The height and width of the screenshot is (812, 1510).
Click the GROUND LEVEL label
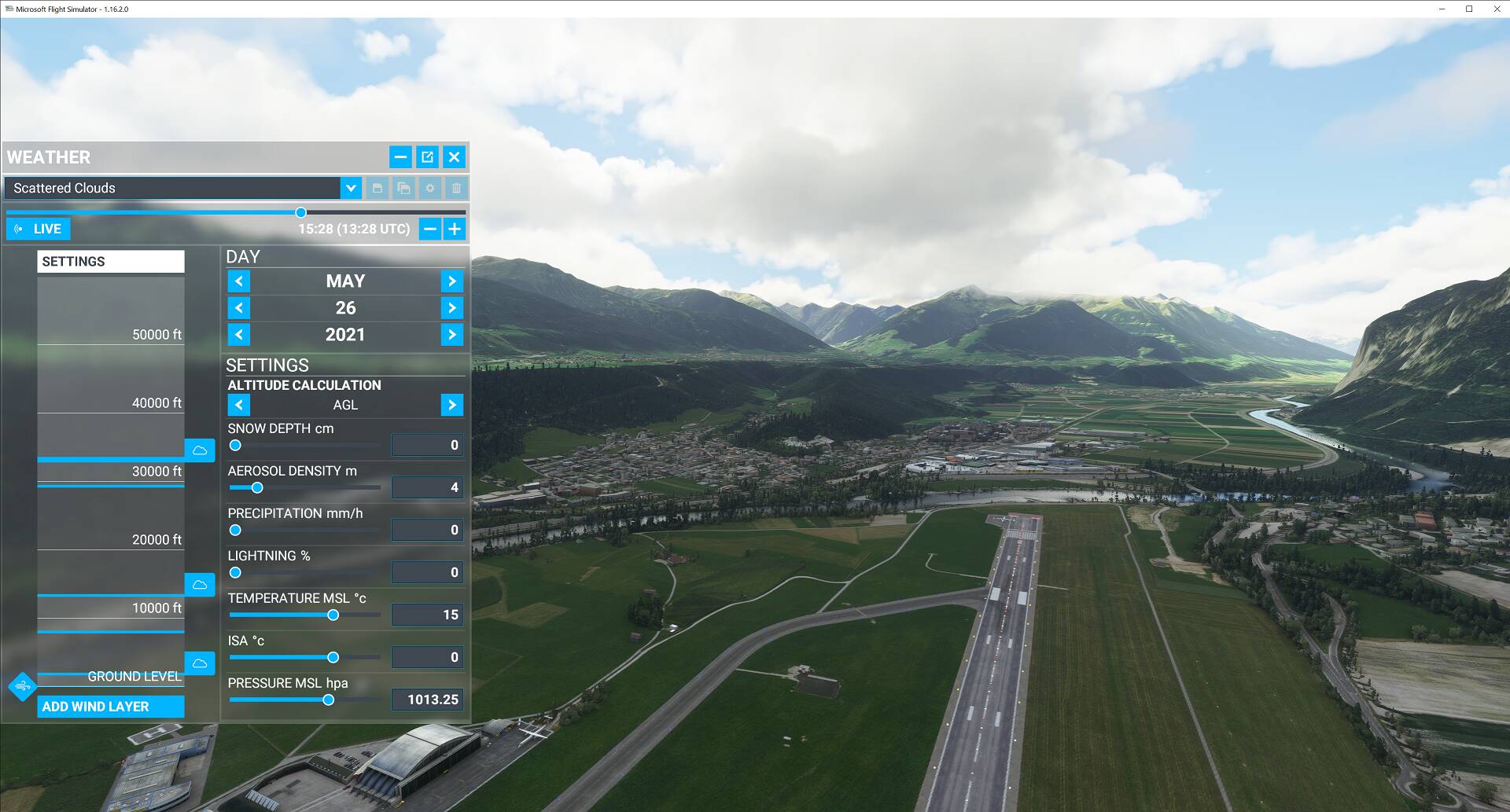[x=134, y=676]
